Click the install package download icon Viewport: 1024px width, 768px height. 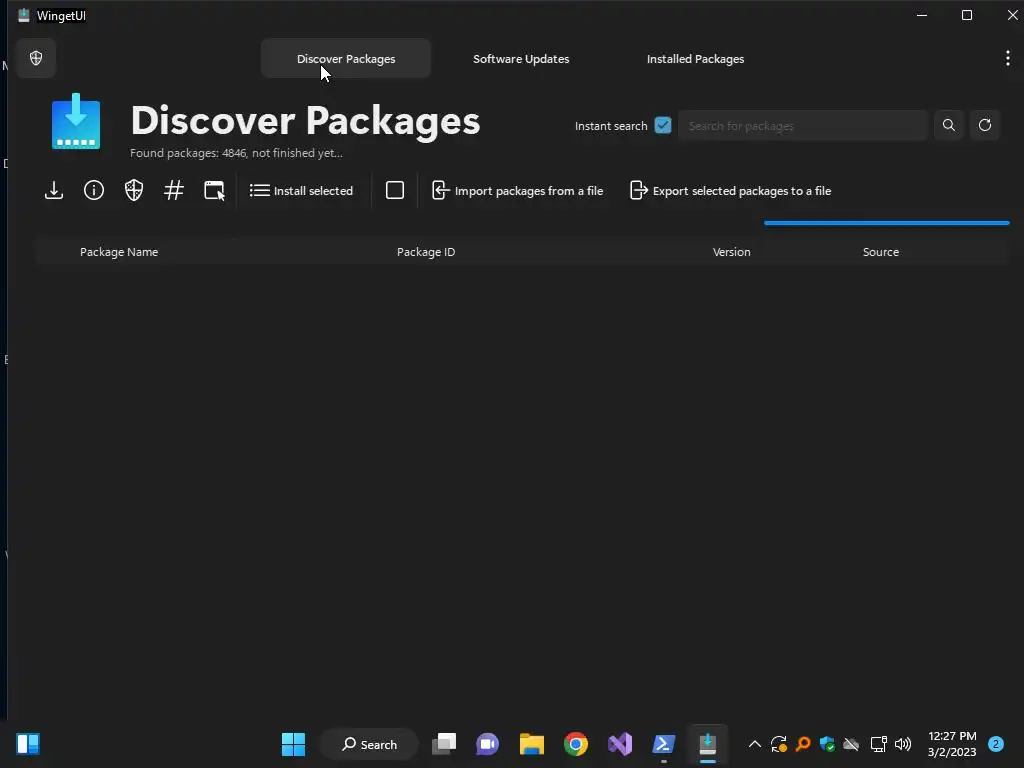(x=54, y=190)
